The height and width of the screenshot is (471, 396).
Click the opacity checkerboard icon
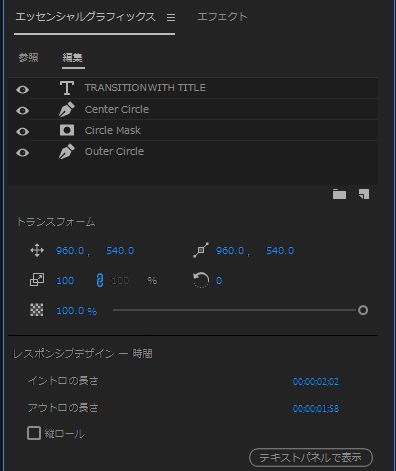pyautogui.click(x=37, y=310)
